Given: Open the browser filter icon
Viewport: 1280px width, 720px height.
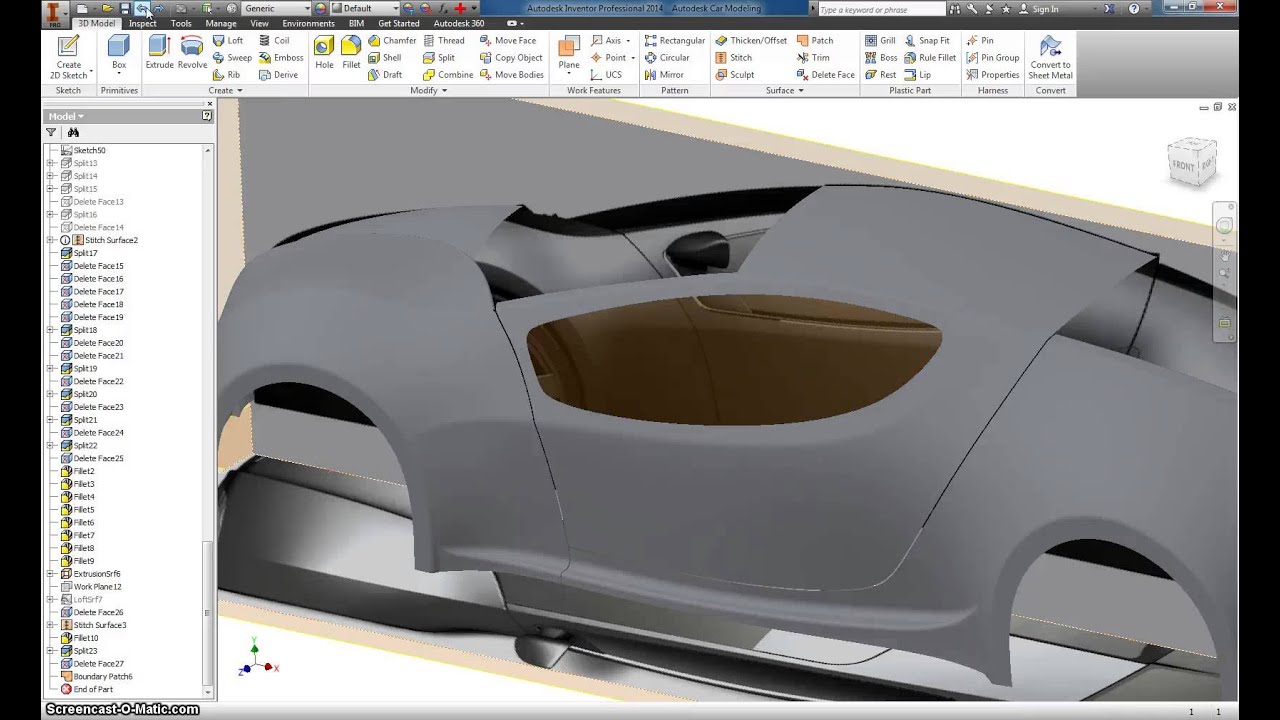Looking at the screenshot, I should click(51, 132).
